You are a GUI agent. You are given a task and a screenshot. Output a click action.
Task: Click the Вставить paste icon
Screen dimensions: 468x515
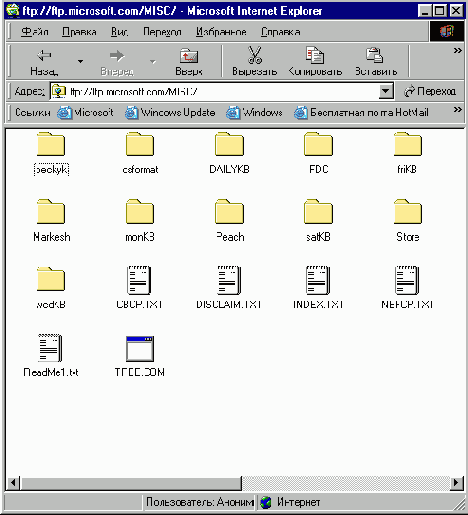coord(375,55)
